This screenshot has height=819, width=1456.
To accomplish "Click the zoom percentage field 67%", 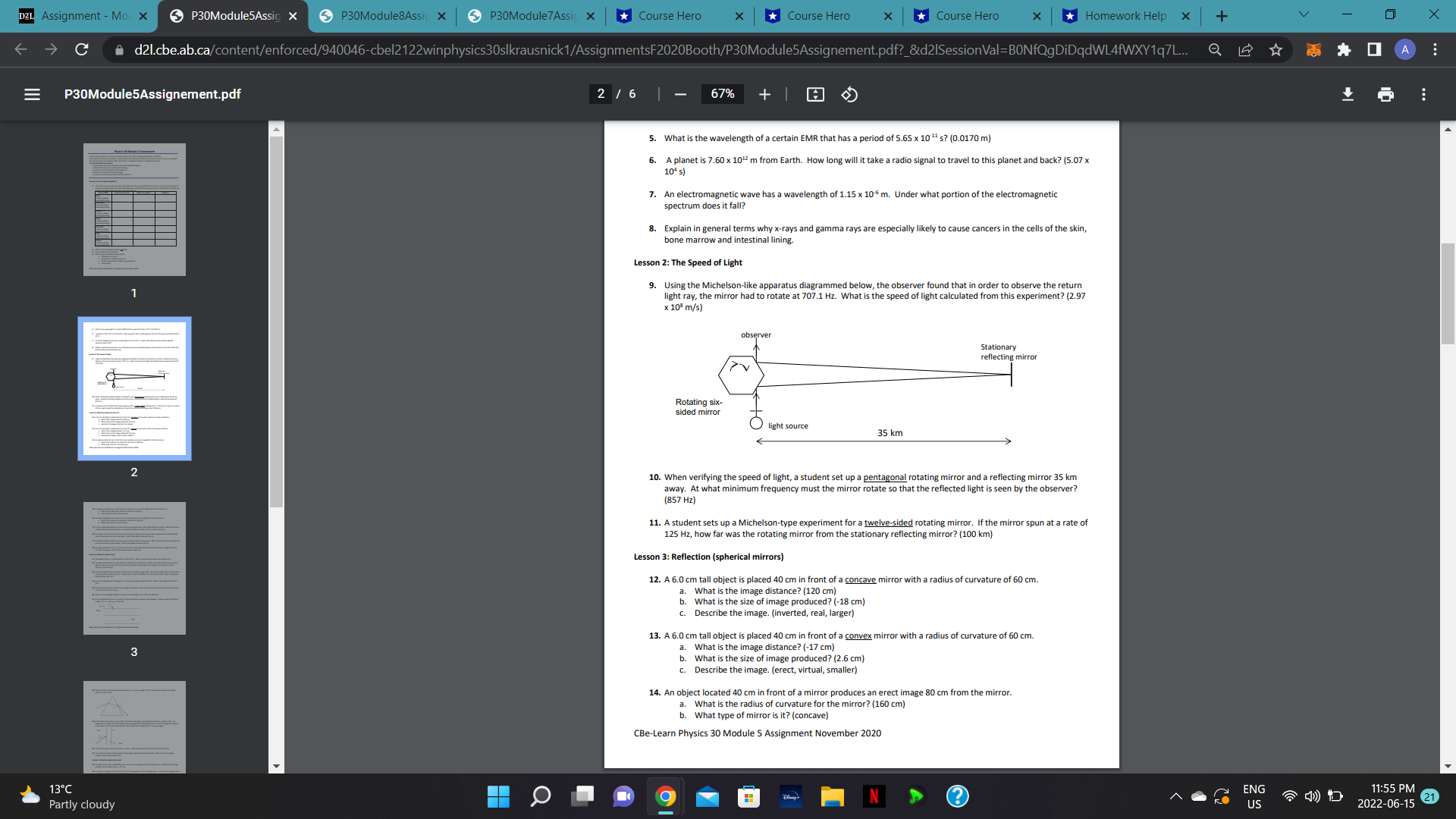I will [722, 94].
